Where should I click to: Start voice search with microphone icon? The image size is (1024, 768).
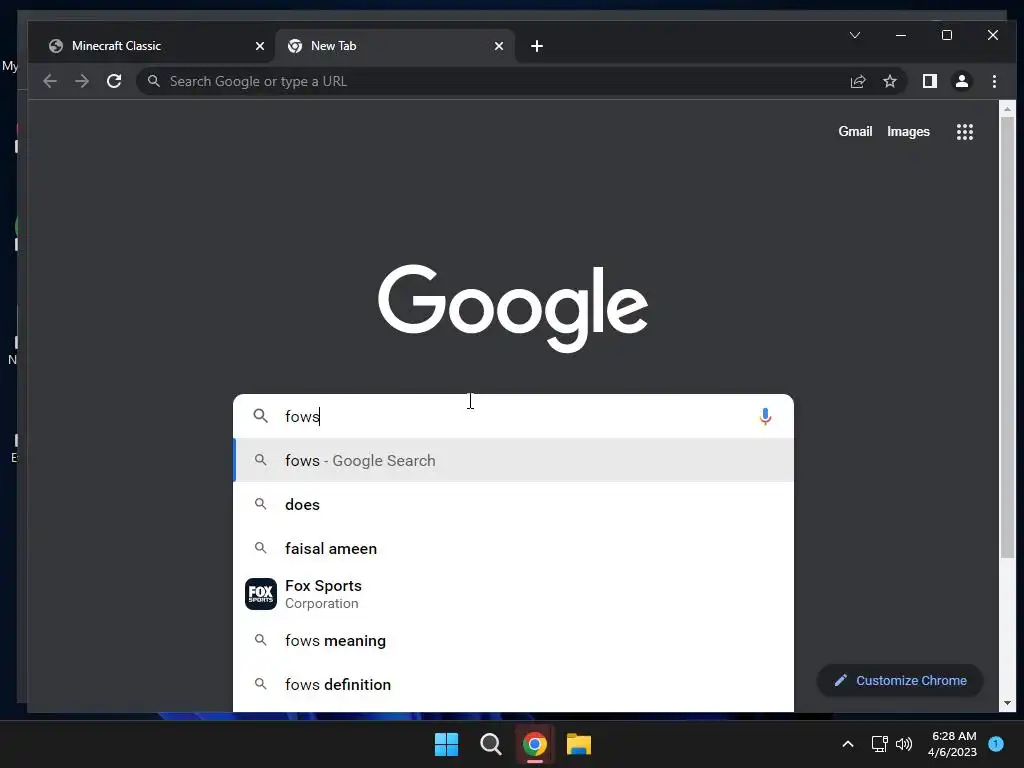[x=765, y=416]
